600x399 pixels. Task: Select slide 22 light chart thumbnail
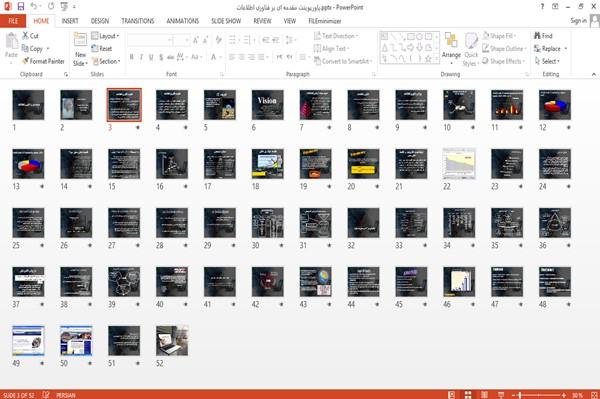coord(459,164)
